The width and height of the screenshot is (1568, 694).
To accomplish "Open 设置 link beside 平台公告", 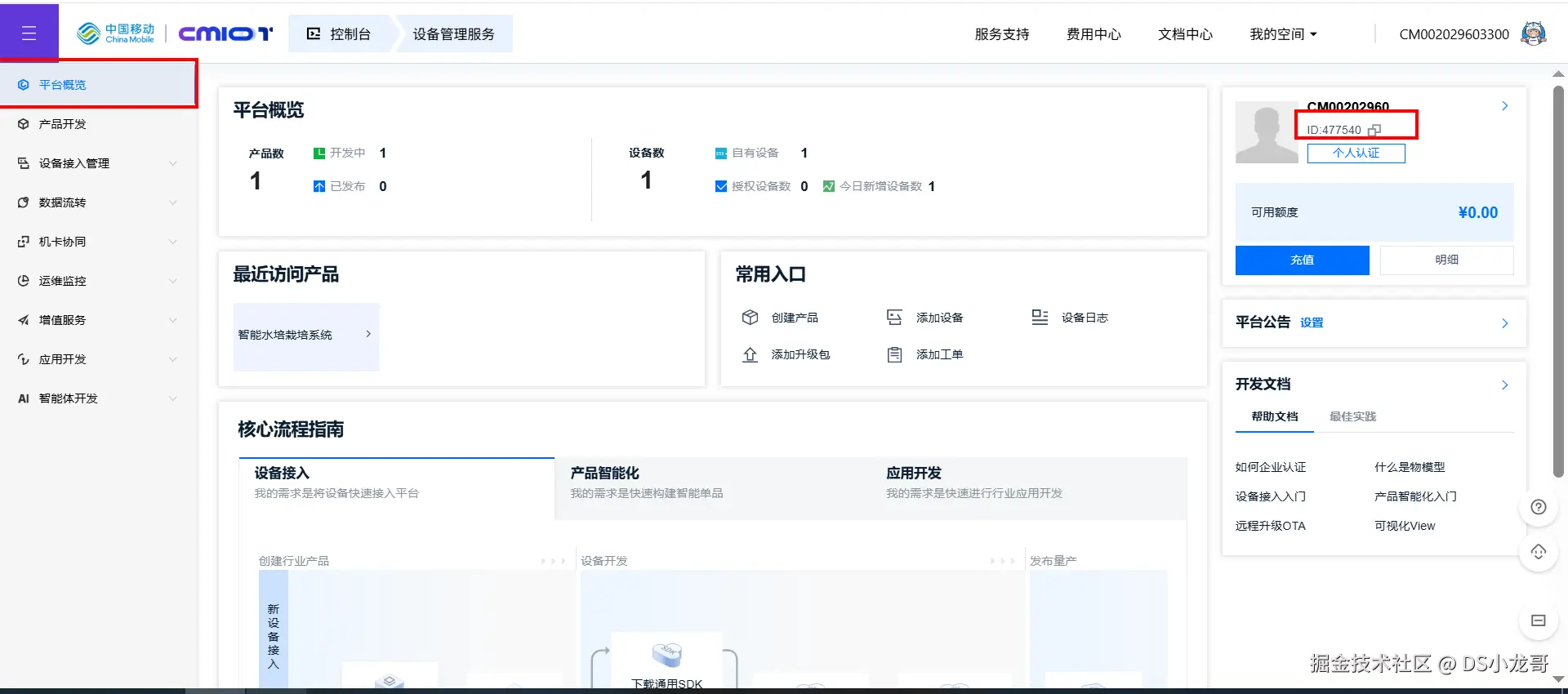I will (1312, 323).
